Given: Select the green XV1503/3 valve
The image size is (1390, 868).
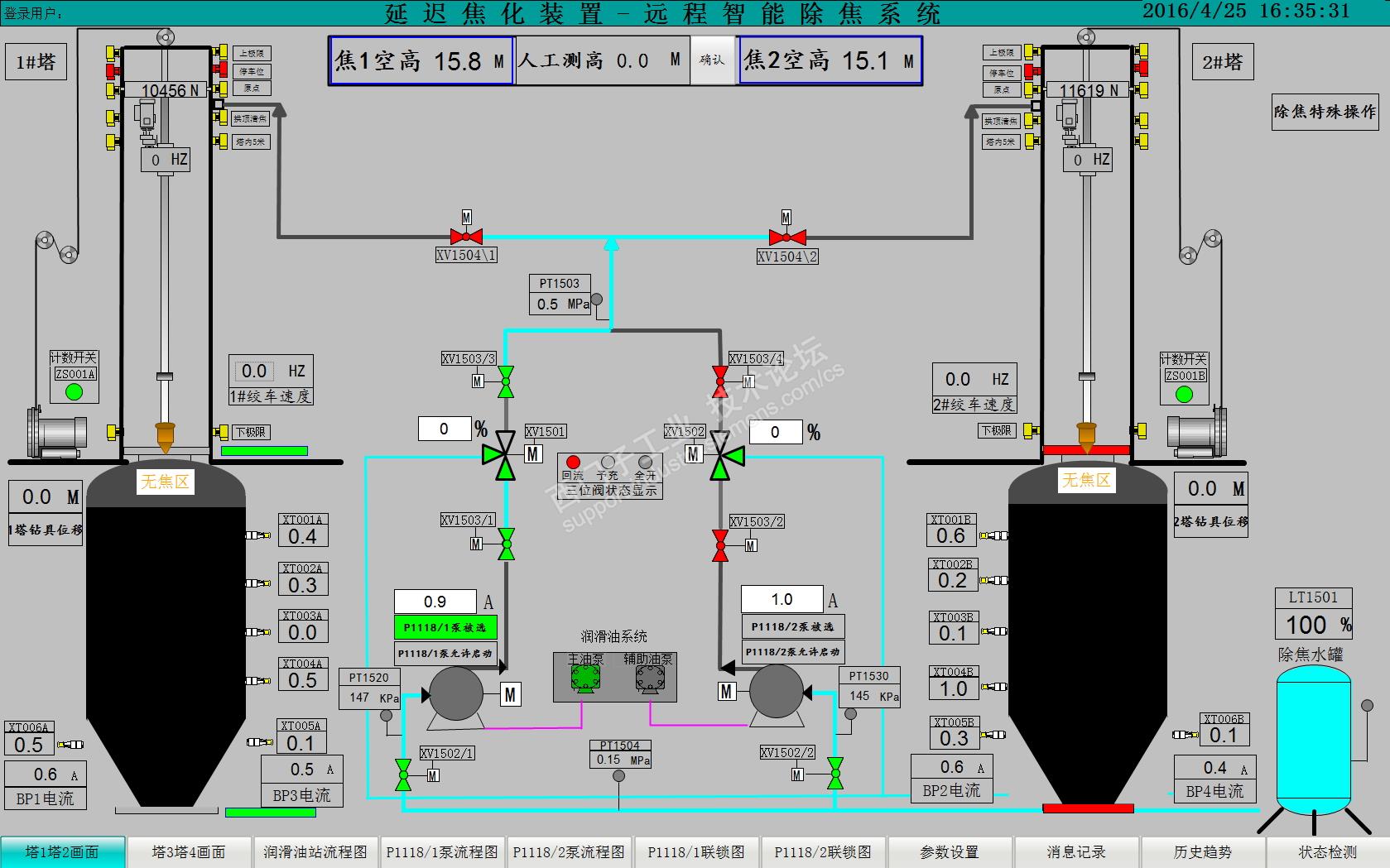Looking at the screenshot, I should 506,381.
